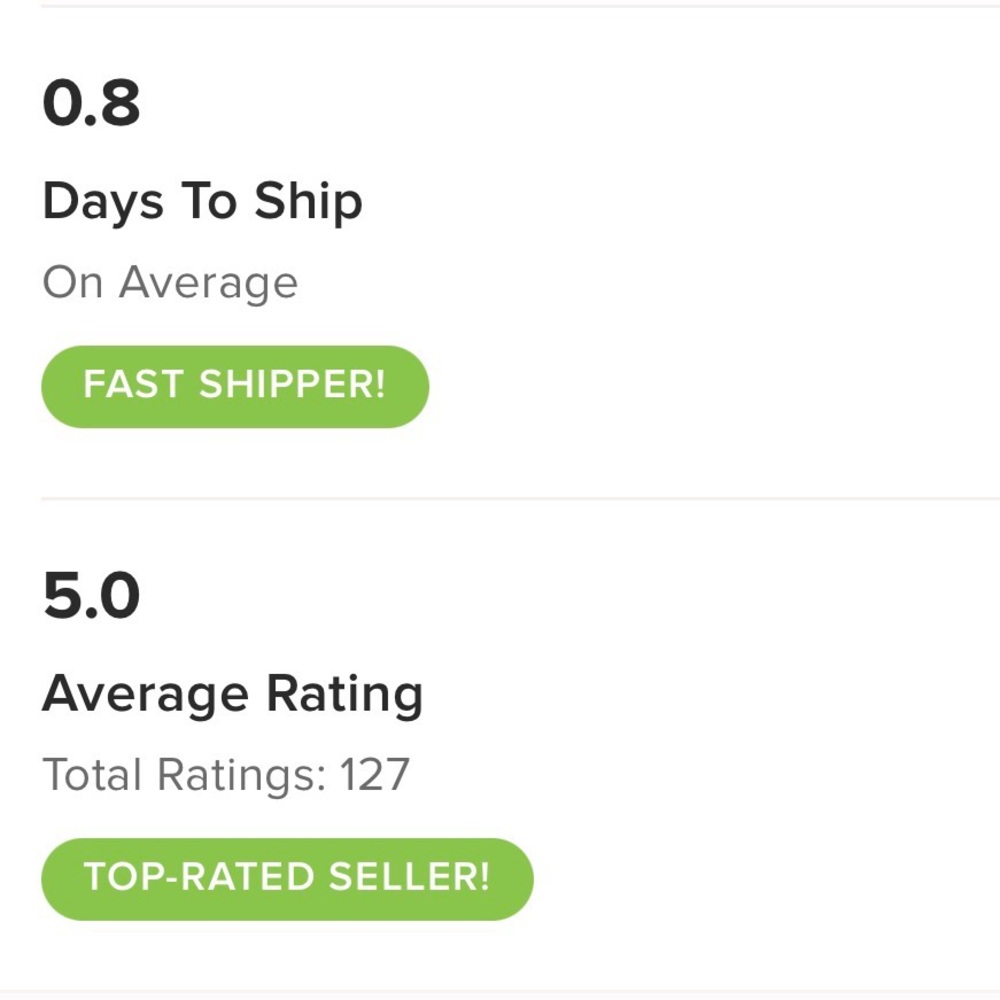Screen dimensions: 1000x1000
Task: Click the divider between the two sections
Action: click(x=520, y=498)
